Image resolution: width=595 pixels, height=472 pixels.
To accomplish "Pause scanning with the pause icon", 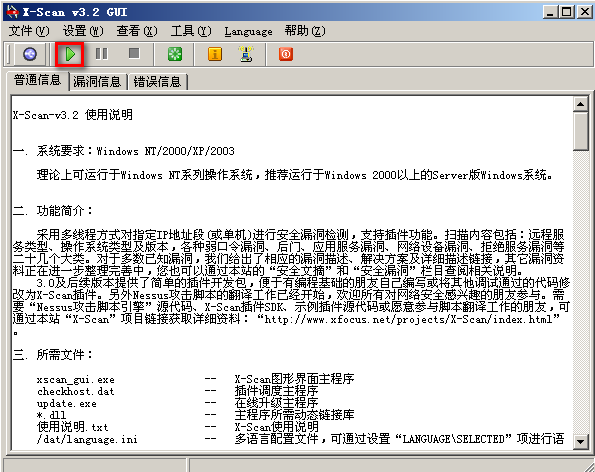I will (x=101, y=54).
